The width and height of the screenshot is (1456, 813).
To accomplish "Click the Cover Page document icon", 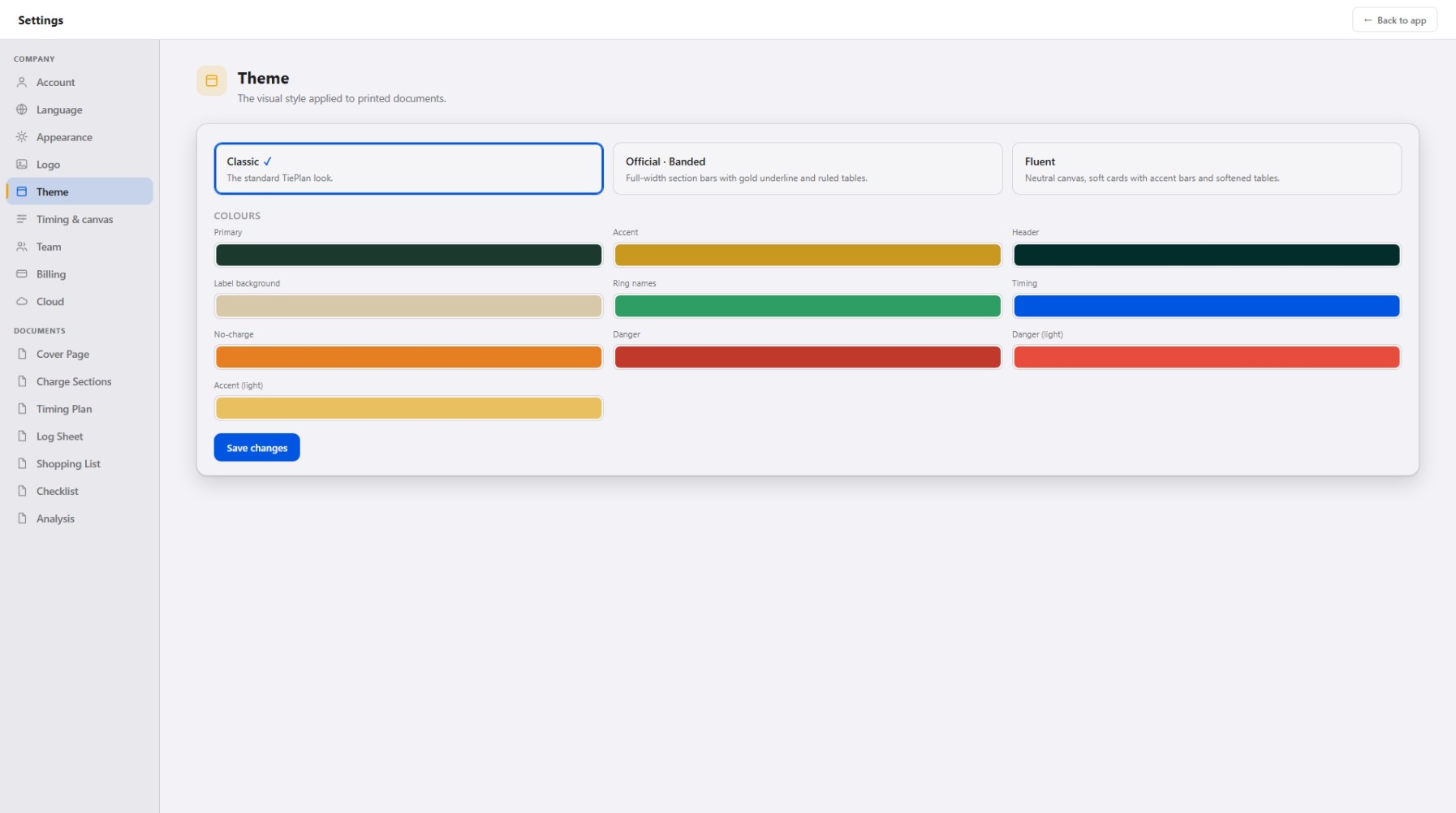I will click(x=22, y=354).
